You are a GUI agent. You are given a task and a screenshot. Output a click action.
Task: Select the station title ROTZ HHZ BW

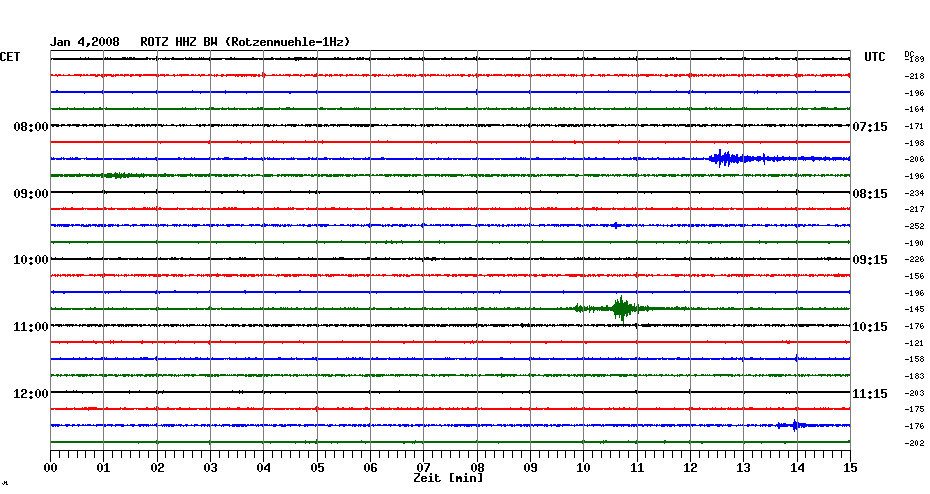tap(179, 42)
